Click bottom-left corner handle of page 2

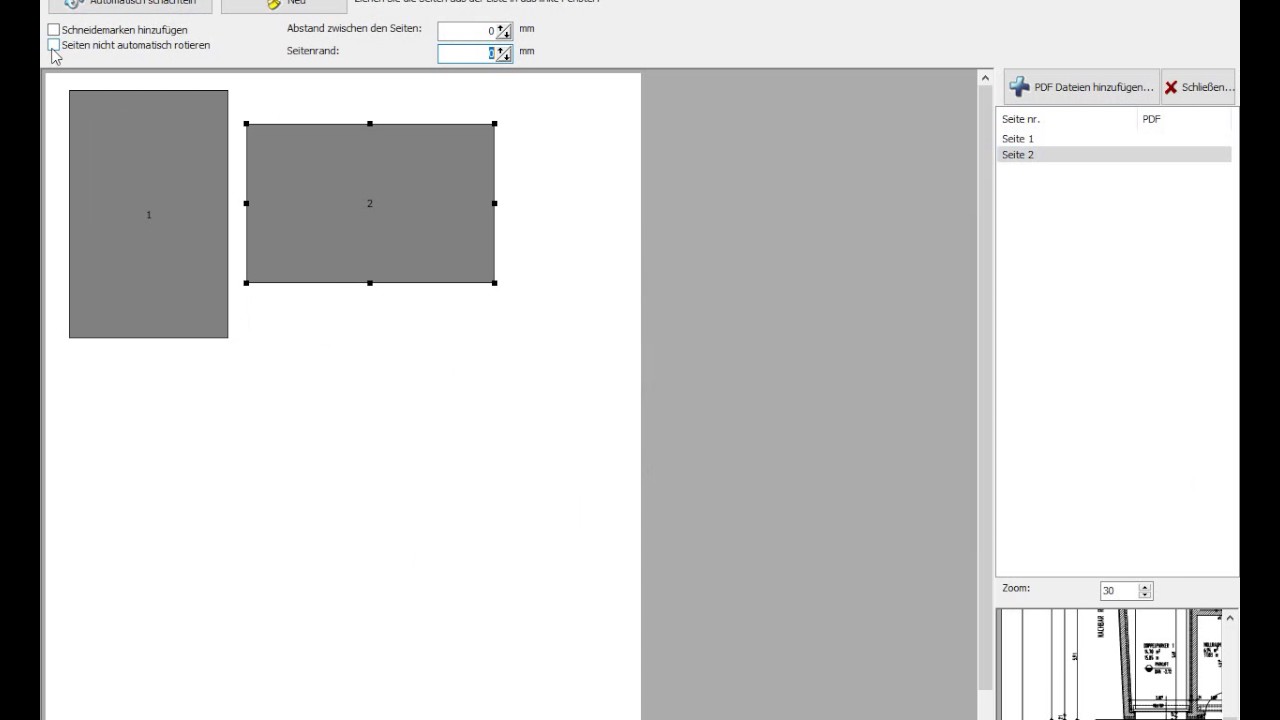pyautogui.click(x=246, y=283)
